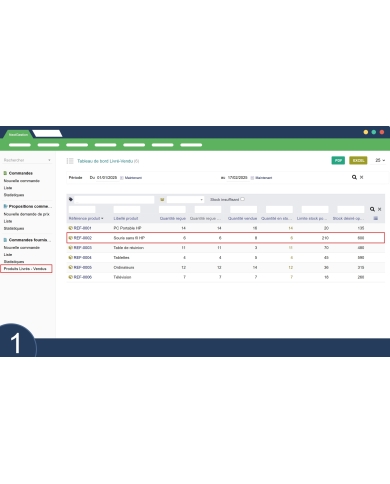Click the clear X in the table filter row
This screenshot has width=390, height=484.
[x=380, y=209]
